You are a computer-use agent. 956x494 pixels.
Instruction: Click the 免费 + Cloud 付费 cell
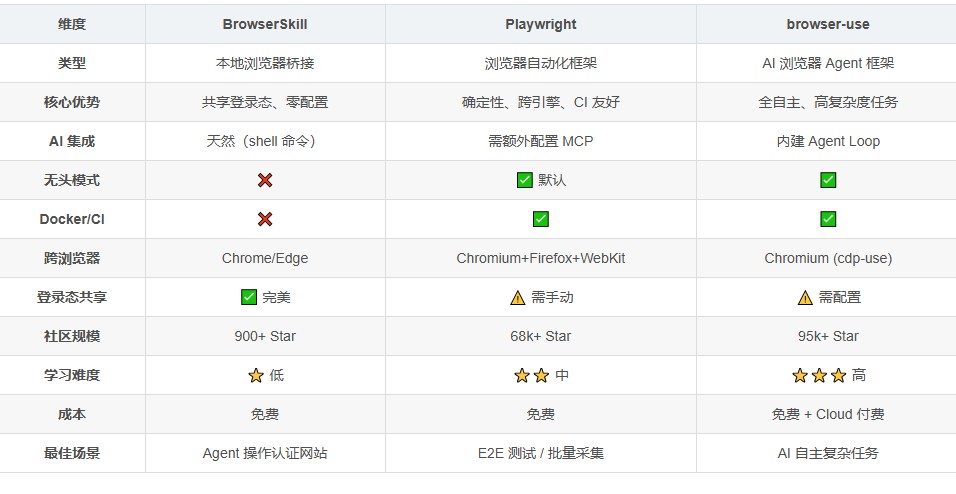click(x=828, y=414)
